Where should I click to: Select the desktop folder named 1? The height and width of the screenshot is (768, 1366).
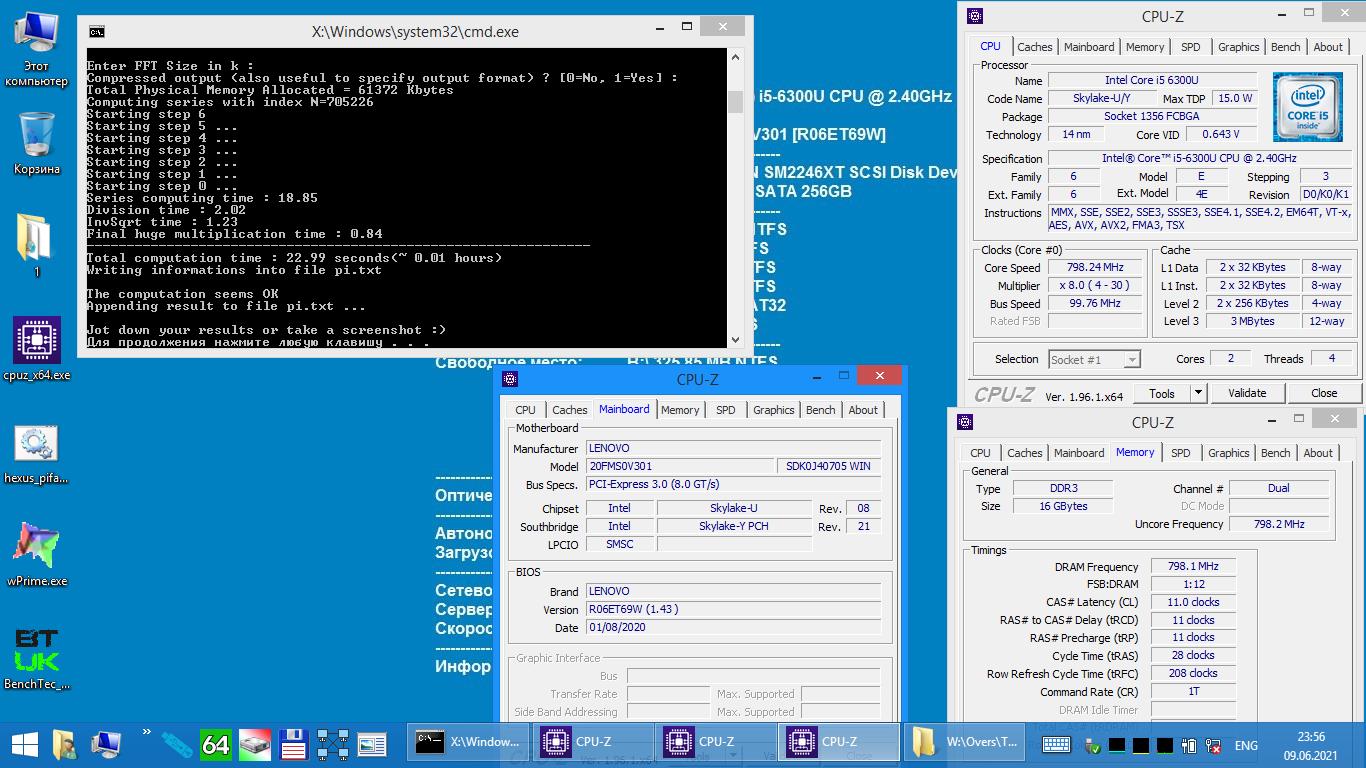pyautogui.click(x=37, y=245)
